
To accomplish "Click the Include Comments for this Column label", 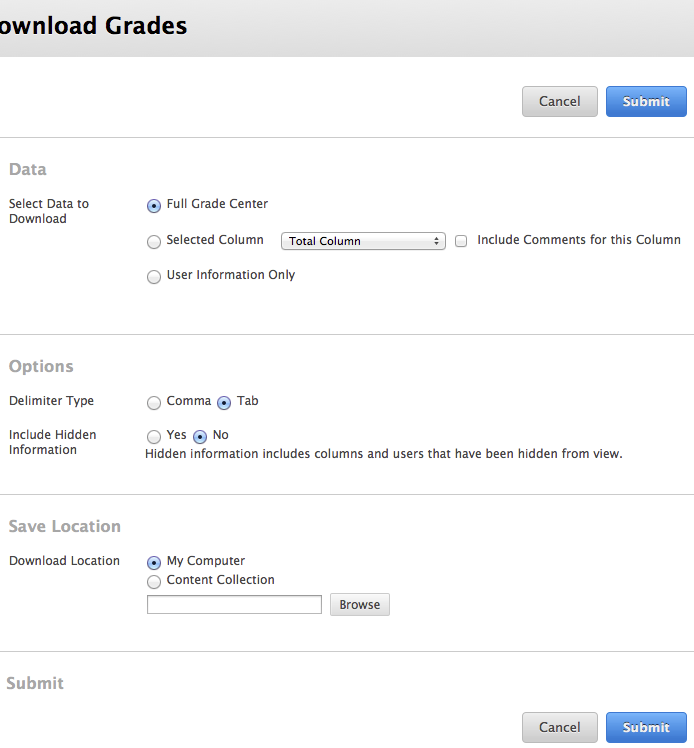I will (579, 239).
